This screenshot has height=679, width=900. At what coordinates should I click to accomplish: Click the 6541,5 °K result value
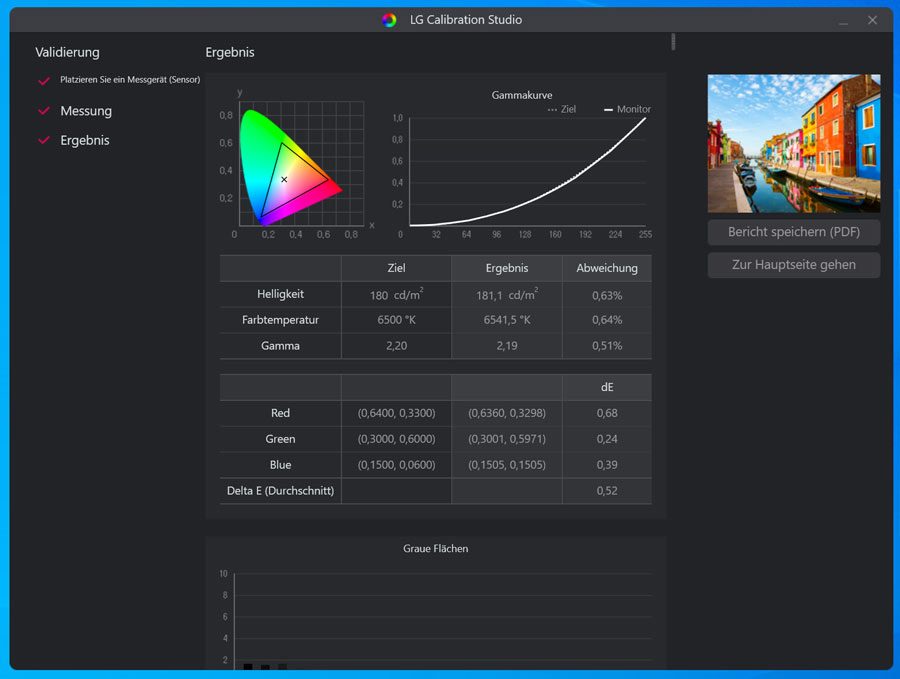(x=507, y=320)
